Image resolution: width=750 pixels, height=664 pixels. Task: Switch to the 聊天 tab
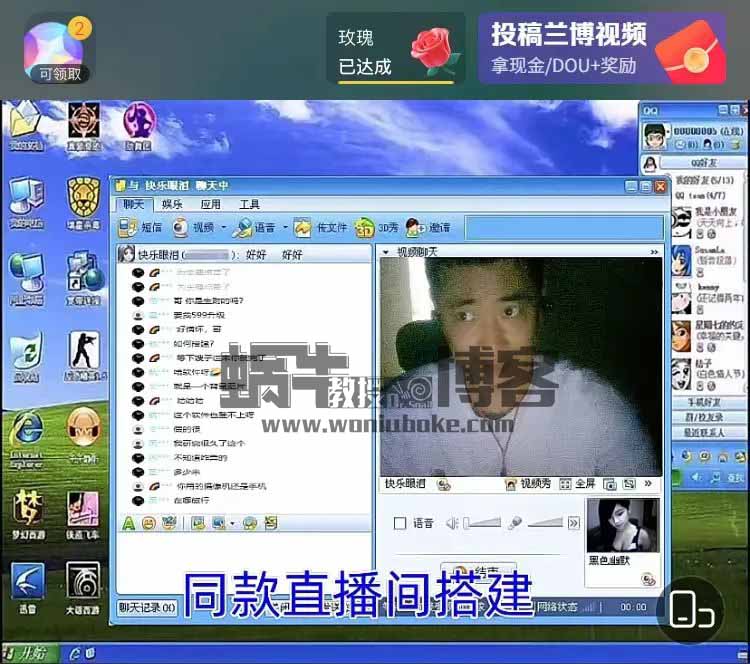point(133,205)
